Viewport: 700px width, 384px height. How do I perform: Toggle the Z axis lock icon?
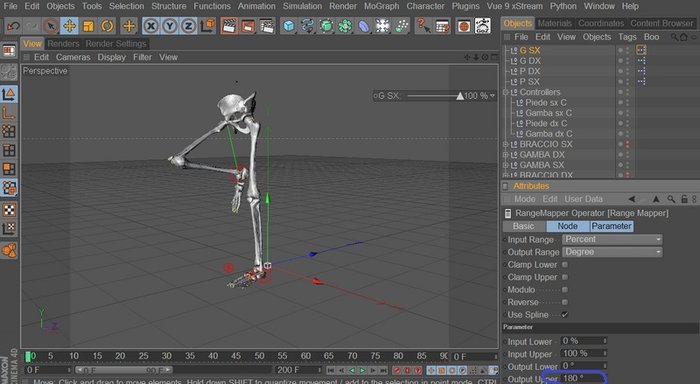pos(188,26)
